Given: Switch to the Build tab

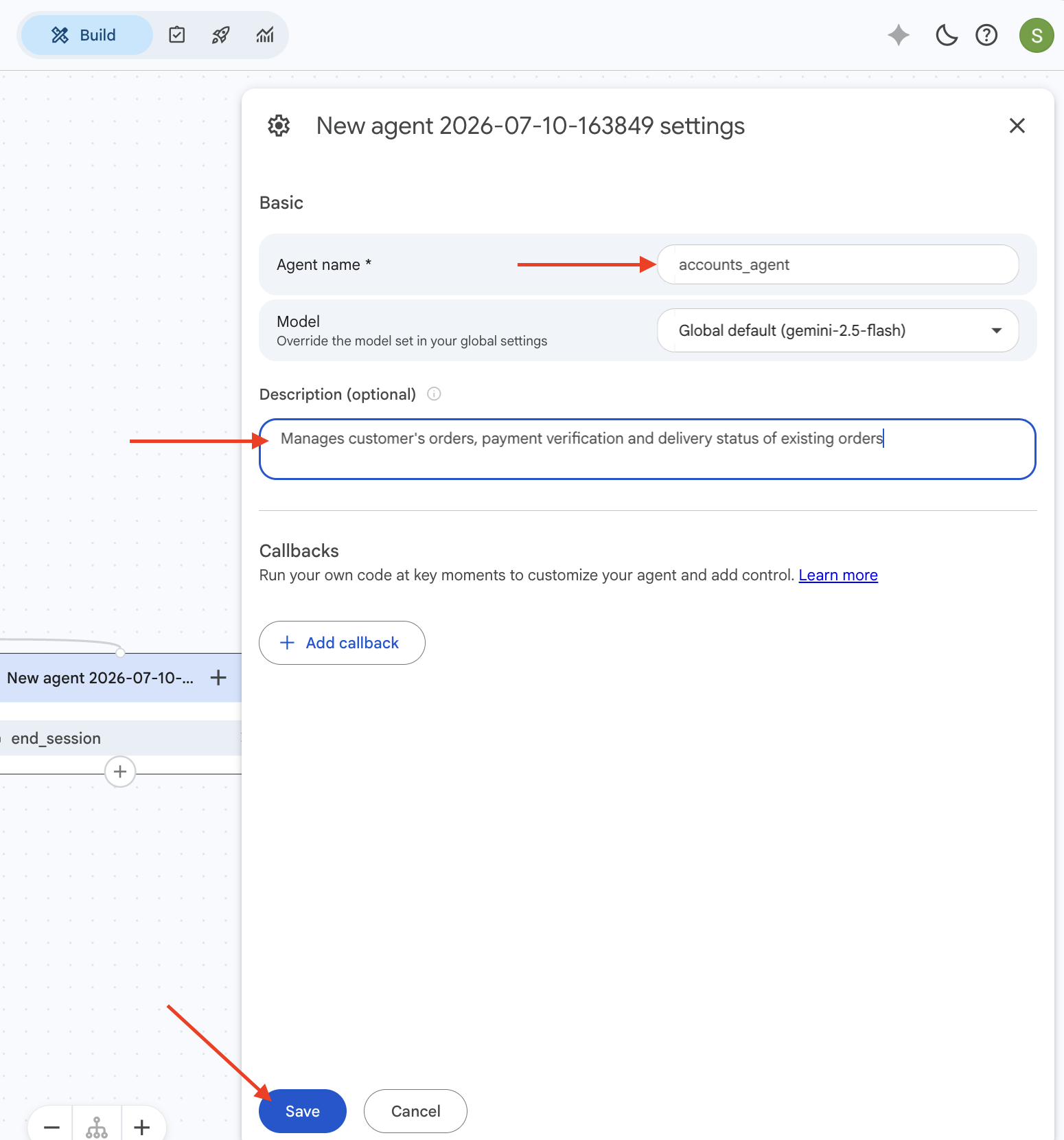Looking at the screenshot, I should [x=86, y=35].
